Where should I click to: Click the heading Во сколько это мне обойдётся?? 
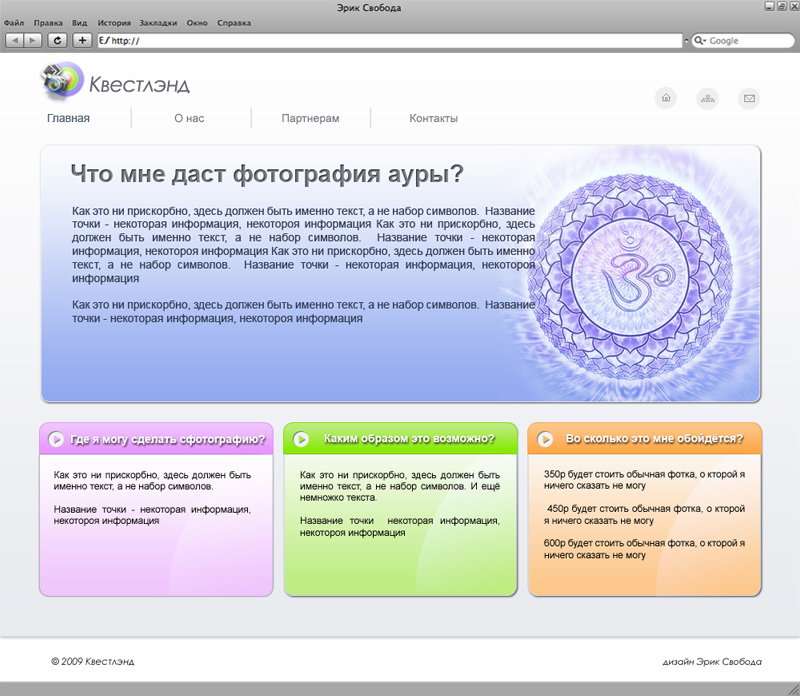[x=654, y=439]
